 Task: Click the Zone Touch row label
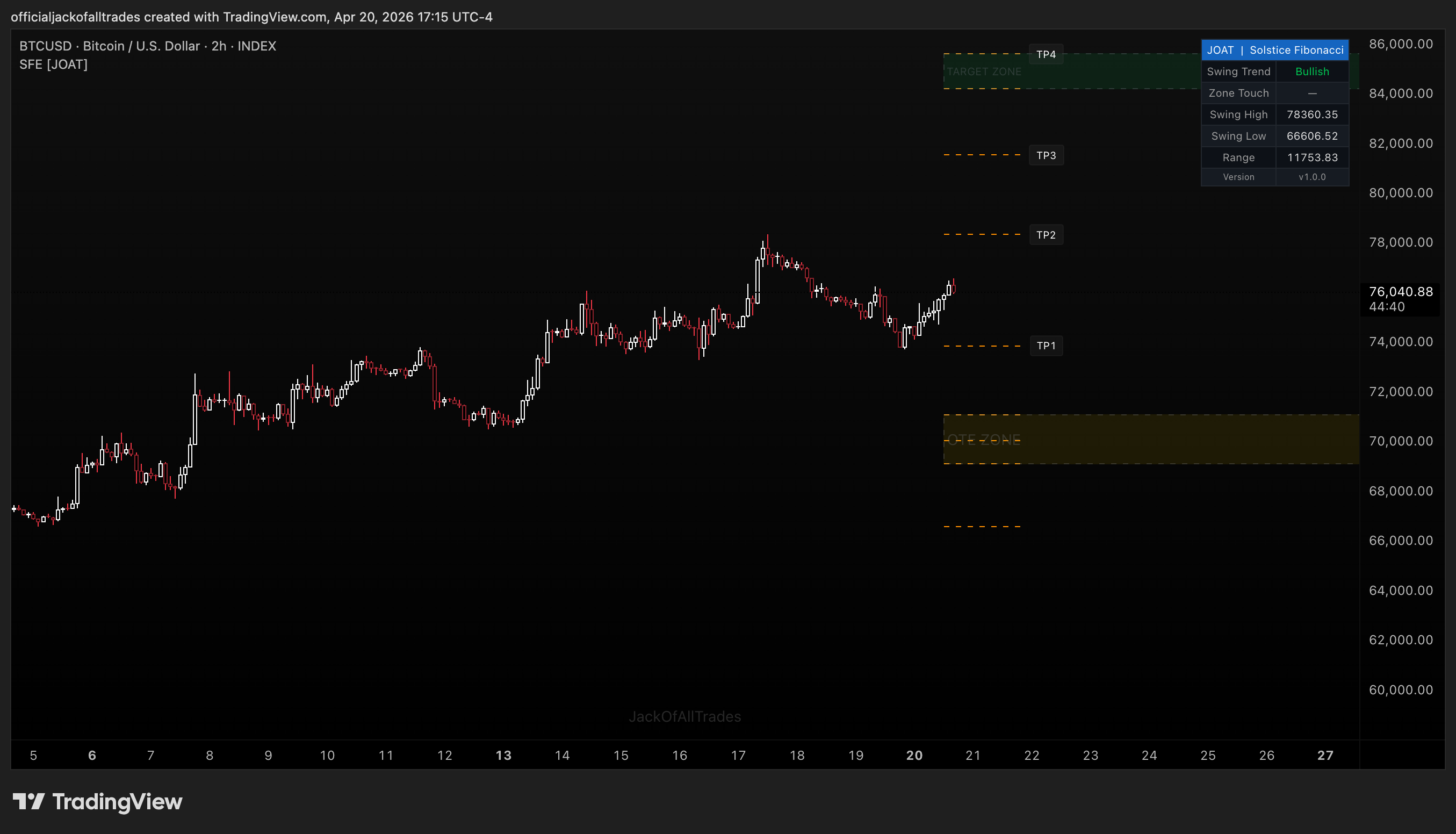click(x=1238, y=93)
